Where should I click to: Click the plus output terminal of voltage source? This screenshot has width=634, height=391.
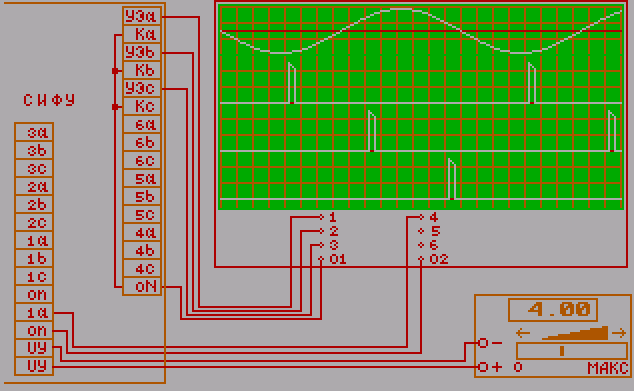(x=483, y=367)
